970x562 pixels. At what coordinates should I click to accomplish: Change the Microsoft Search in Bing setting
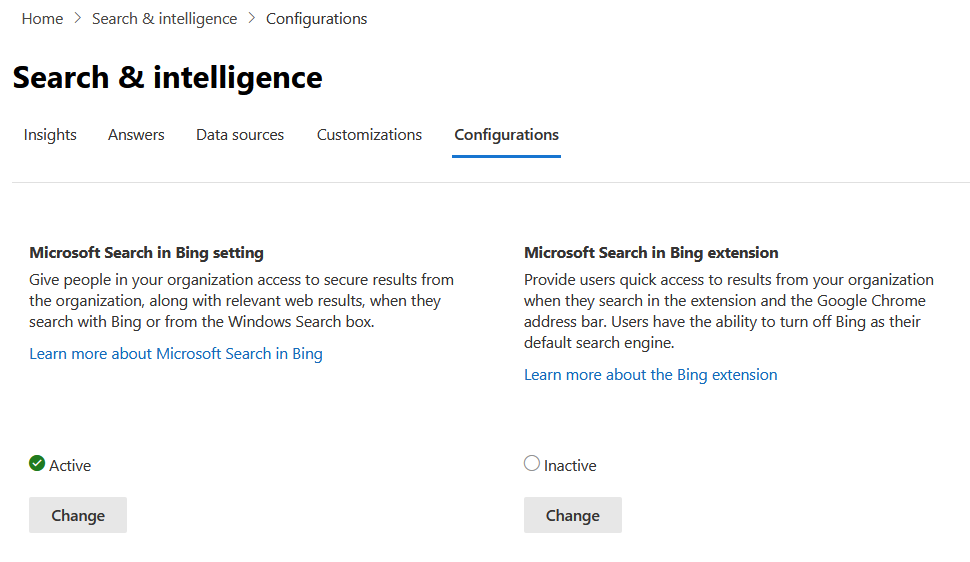[x=78, y=515]
